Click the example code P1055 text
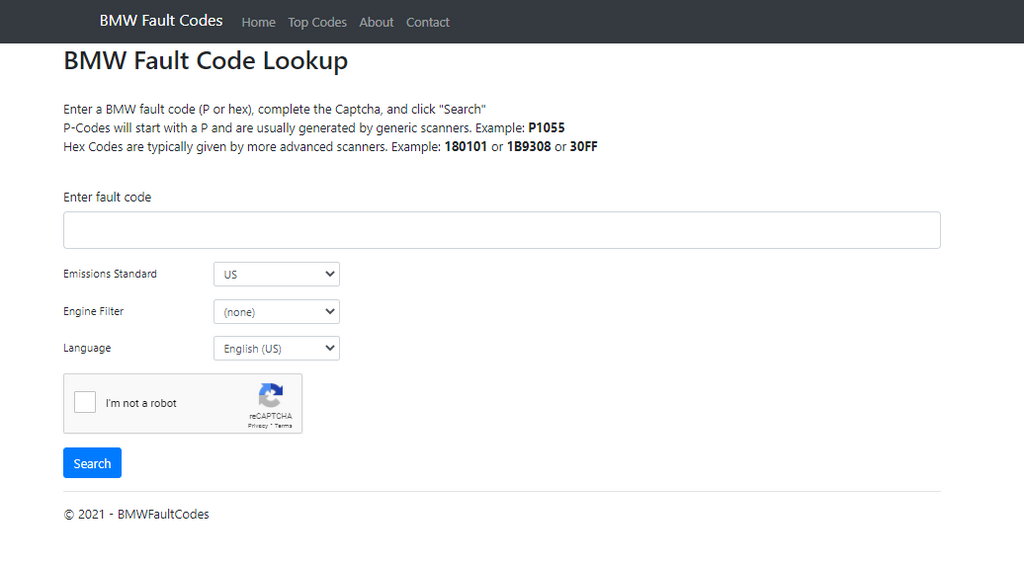Image resolution: width=1024 pixels, height=565 pixels. (x=546, y=128)
